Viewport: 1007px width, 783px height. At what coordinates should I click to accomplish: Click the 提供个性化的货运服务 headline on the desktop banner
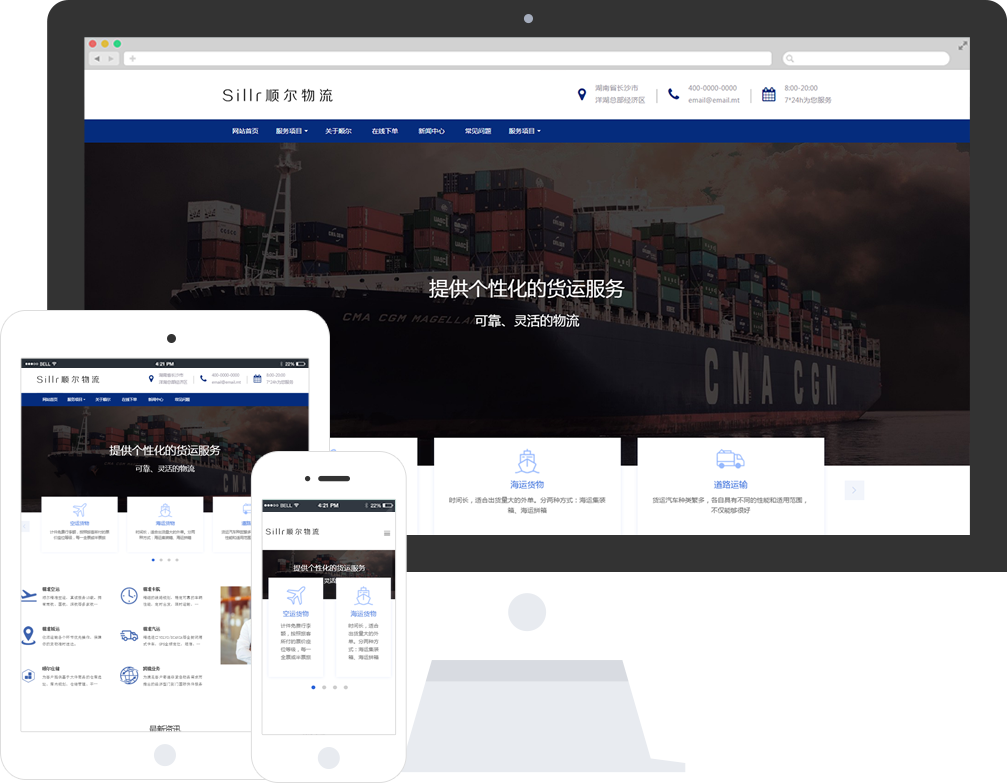click(526, 289)
